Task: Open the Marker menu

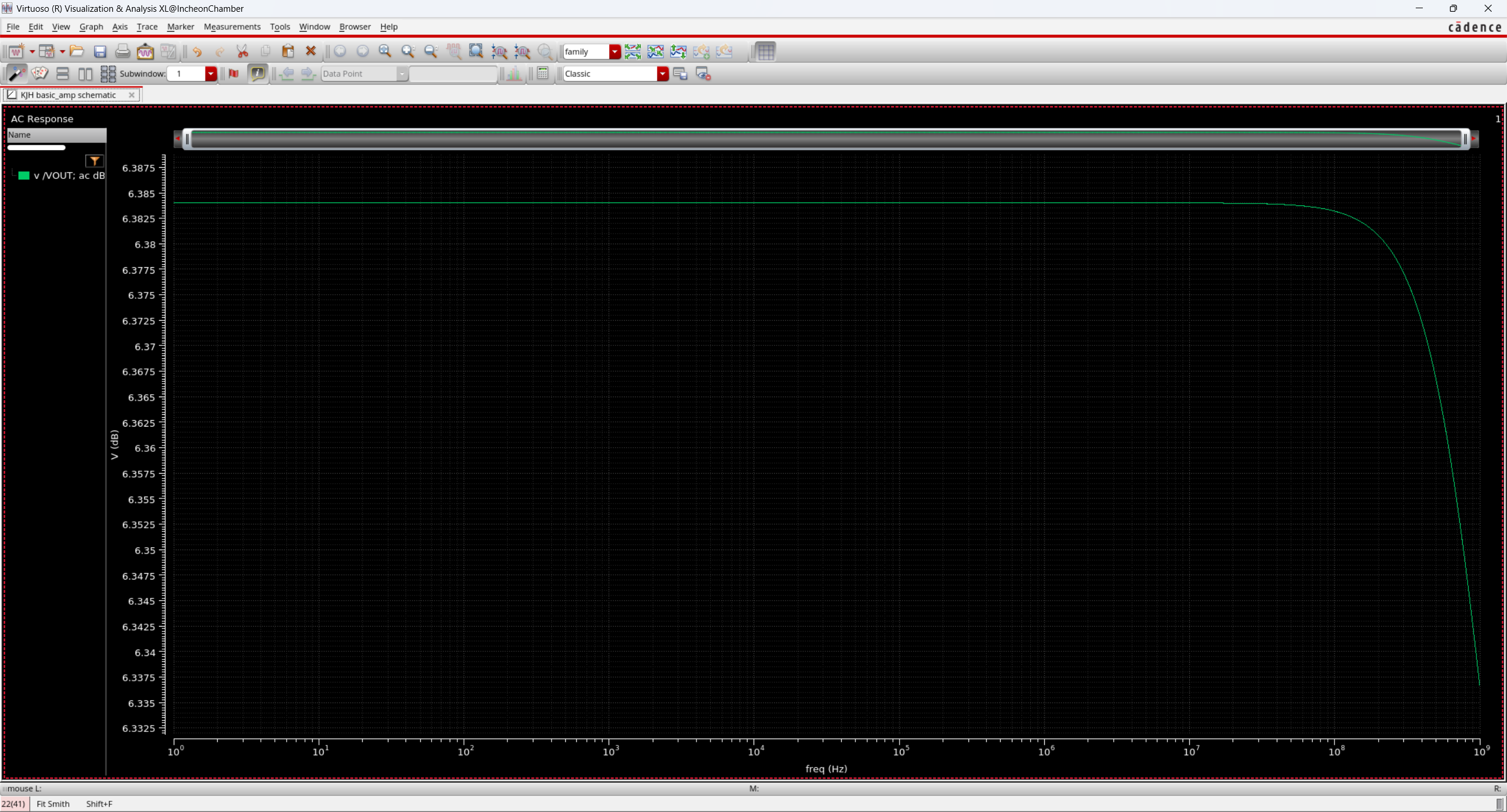Action: pyautogui.click(x=180, y=26)
